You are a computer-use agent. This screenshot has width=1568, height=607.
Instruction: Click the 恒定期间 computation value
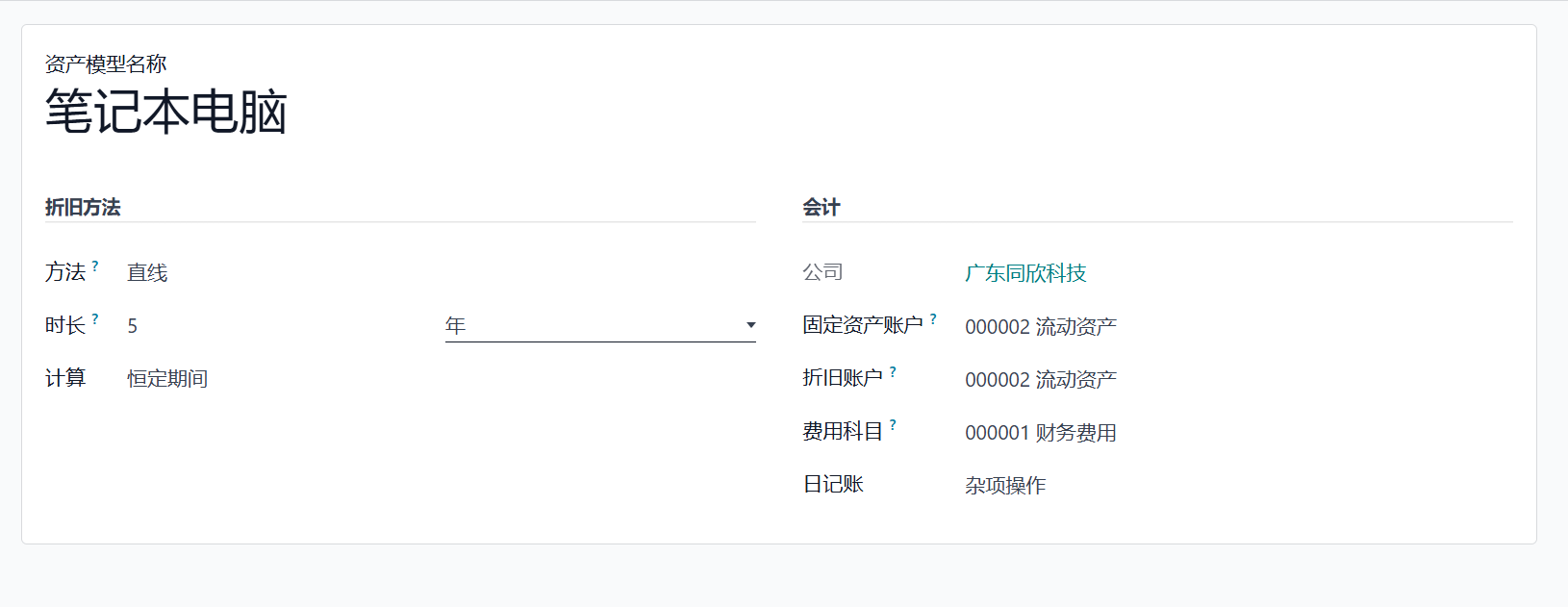(167, 379)
